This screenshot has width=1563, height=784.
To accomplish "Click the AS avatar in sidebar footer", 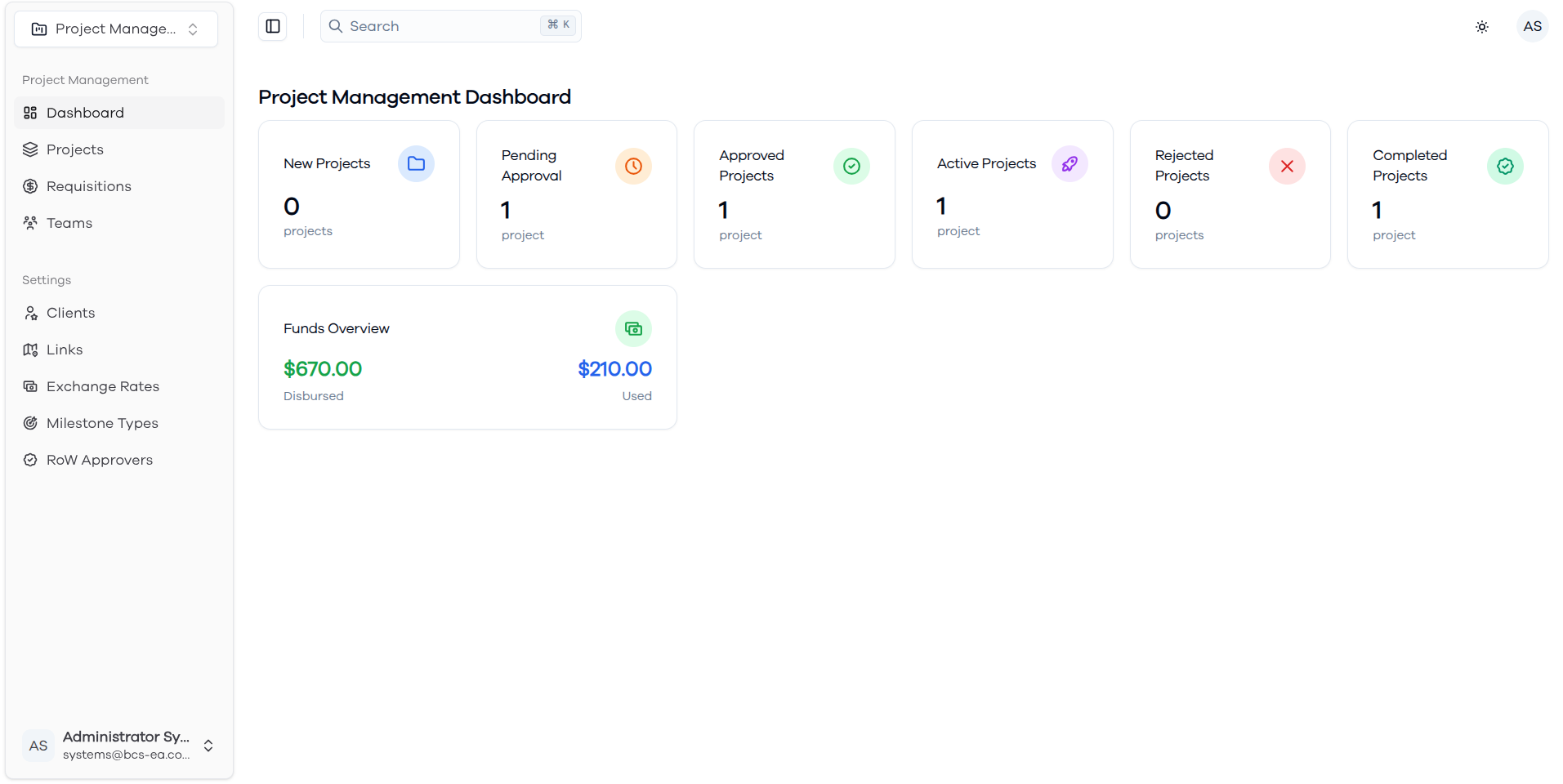I will 38,746.
